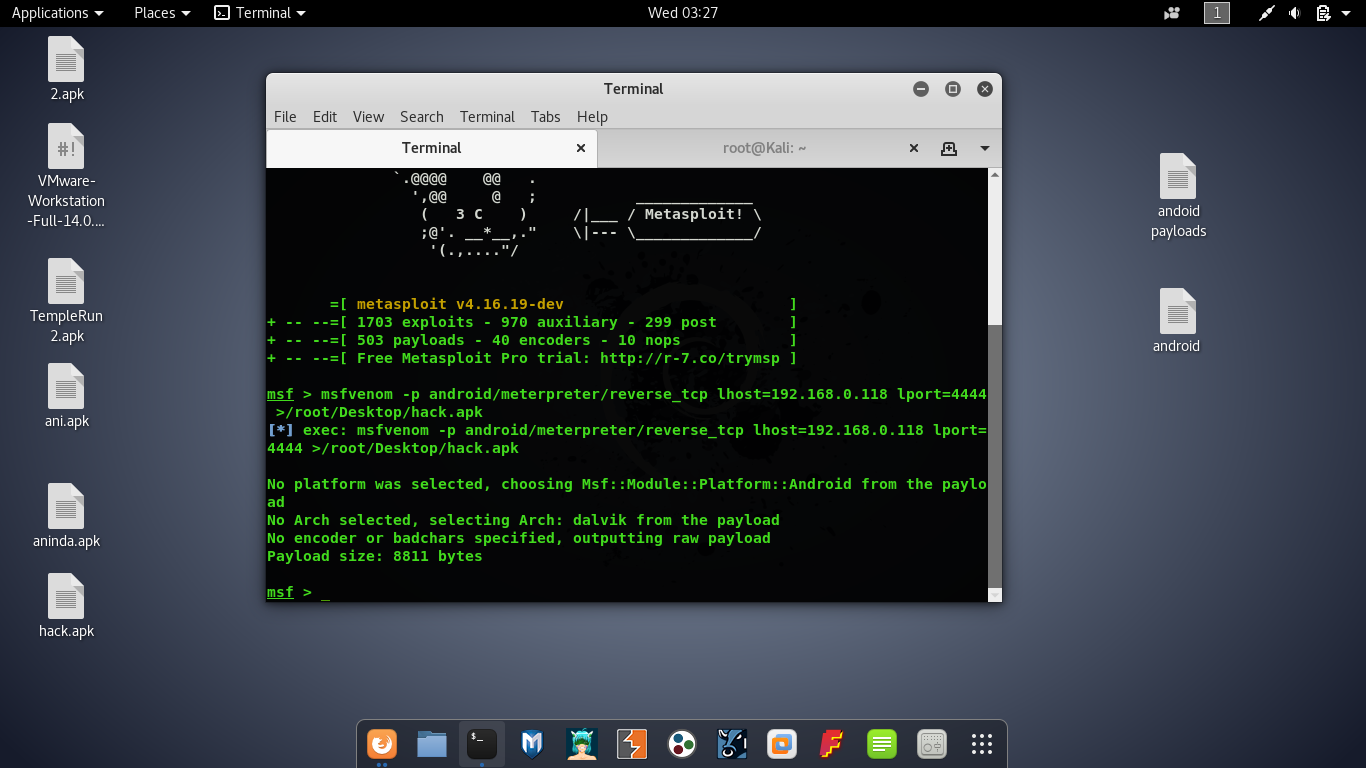Switch to the 'root@Kali: ~' tab
The height and width of the screenshot is (768, 1366).
[x=764, y=148]
